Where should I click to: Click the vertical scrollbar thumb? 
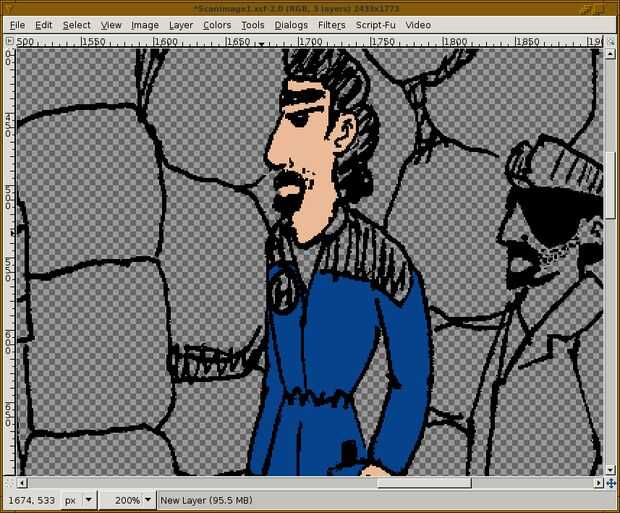click(611, 184)
